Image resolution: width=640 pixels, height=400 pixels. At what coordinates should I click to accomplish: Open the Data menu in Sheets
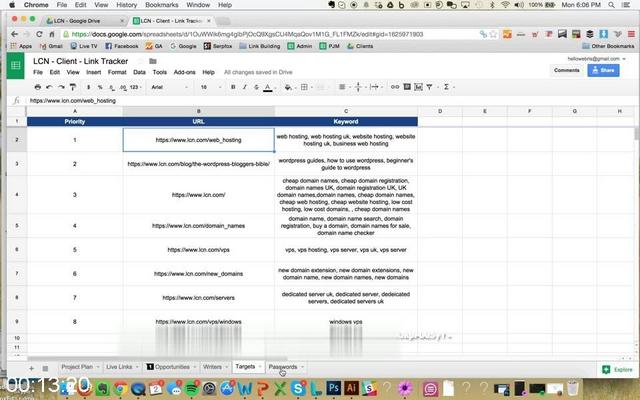pyautogui.click(x=139, y=72)
